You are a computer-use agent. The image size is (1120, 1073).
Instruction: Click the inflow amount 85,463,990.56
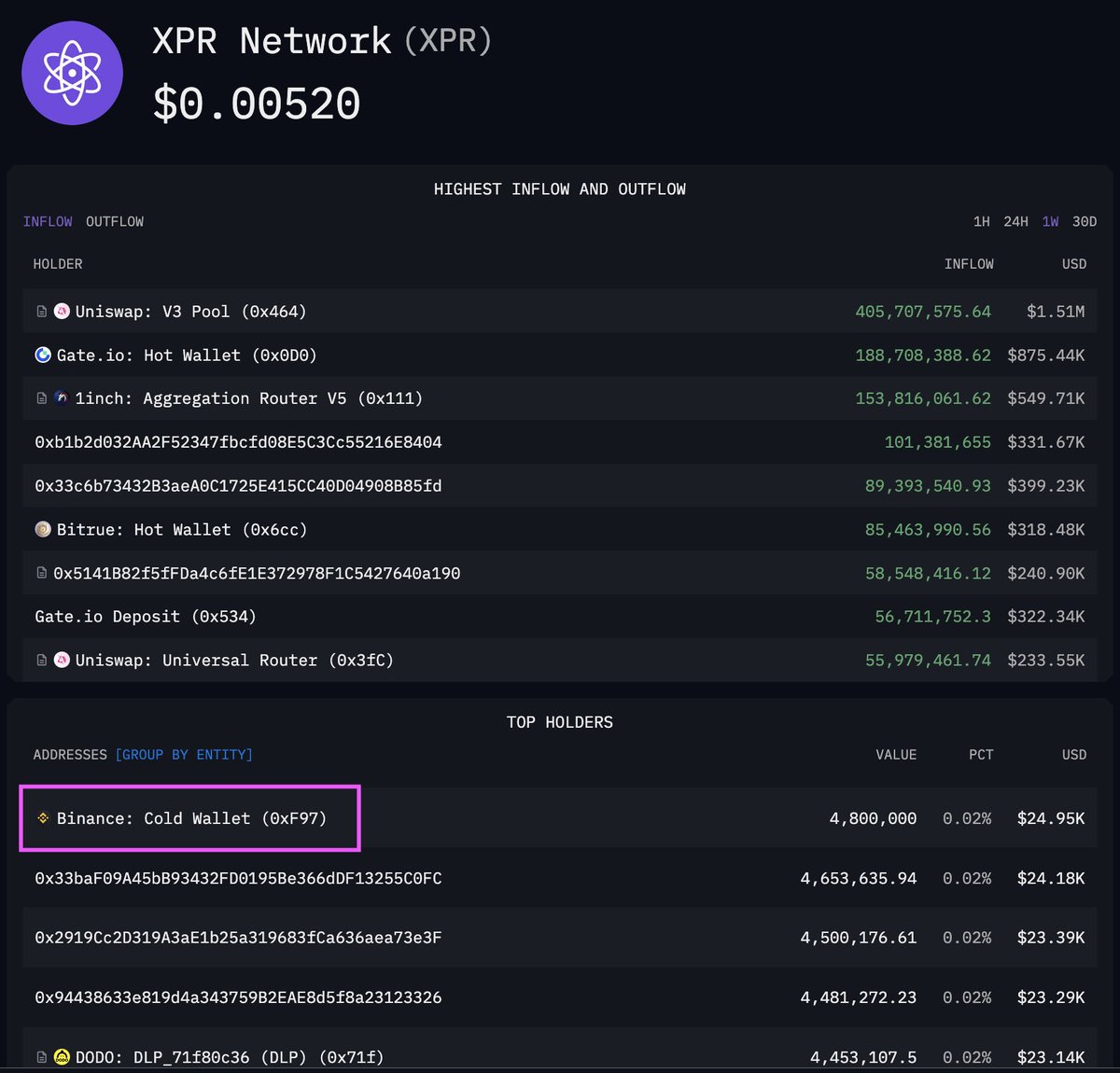928,529
